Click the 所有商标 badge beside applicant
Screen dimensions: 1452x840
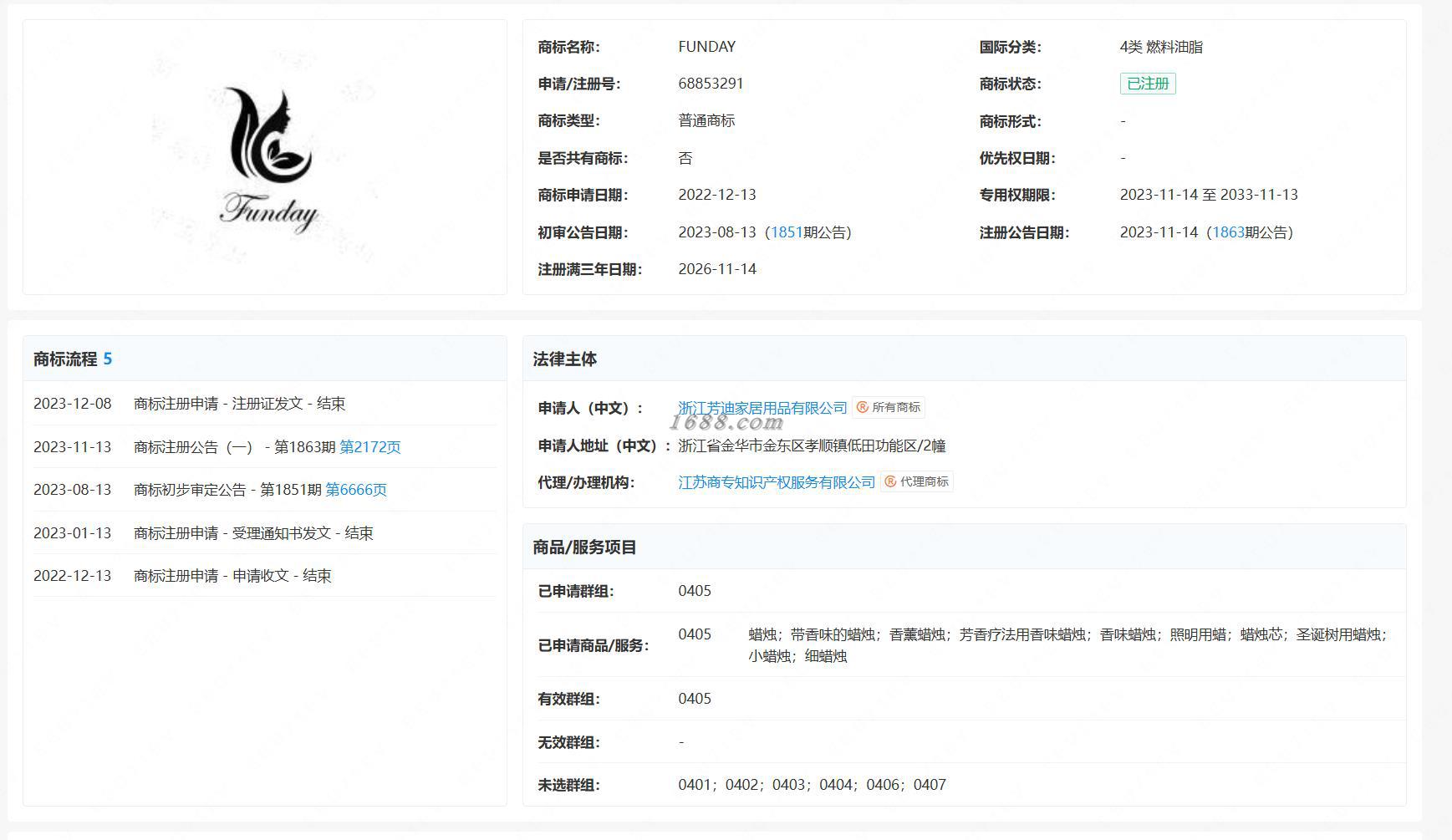(889, 408)
